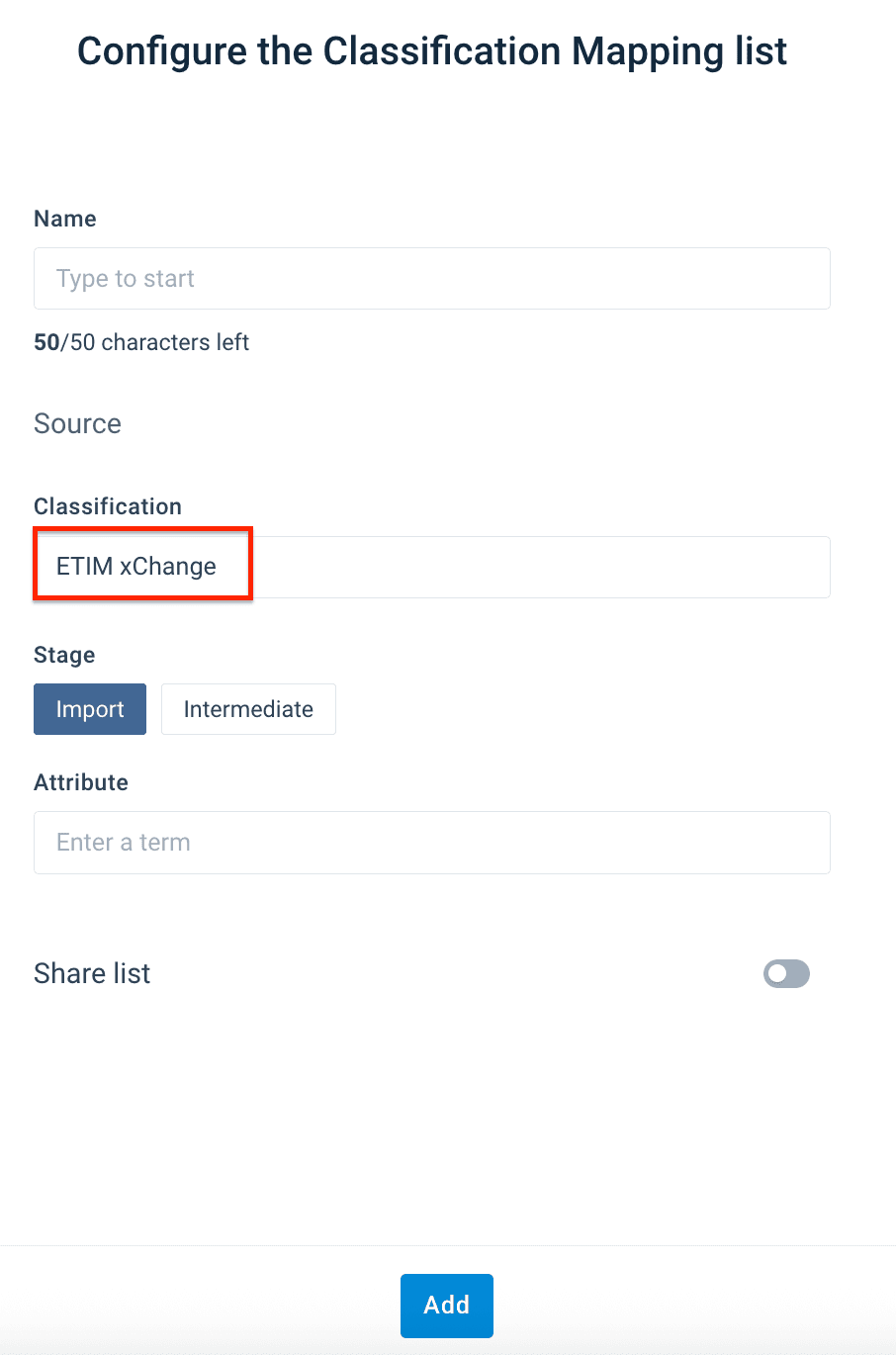
Task: Click the 'ETIM xChange' selected value text
Action: [x=136, y=567]
